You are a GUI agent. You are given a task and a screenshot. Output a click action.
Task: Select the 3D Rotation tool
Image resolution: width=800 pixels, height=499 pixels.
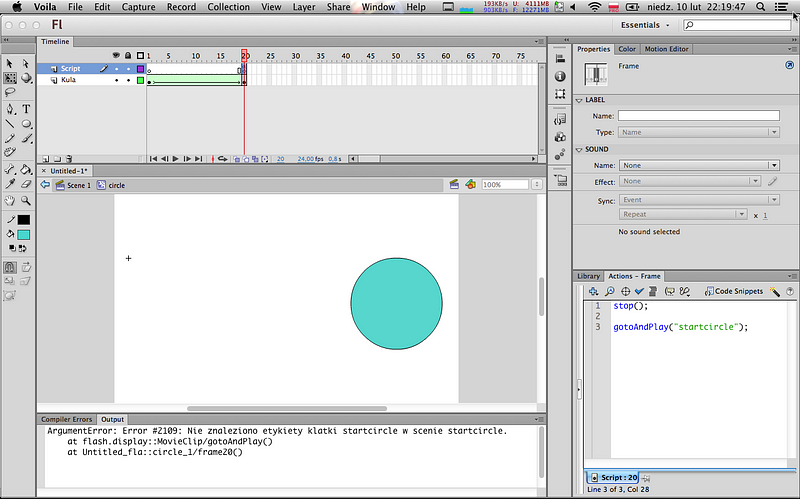(26, 78)
